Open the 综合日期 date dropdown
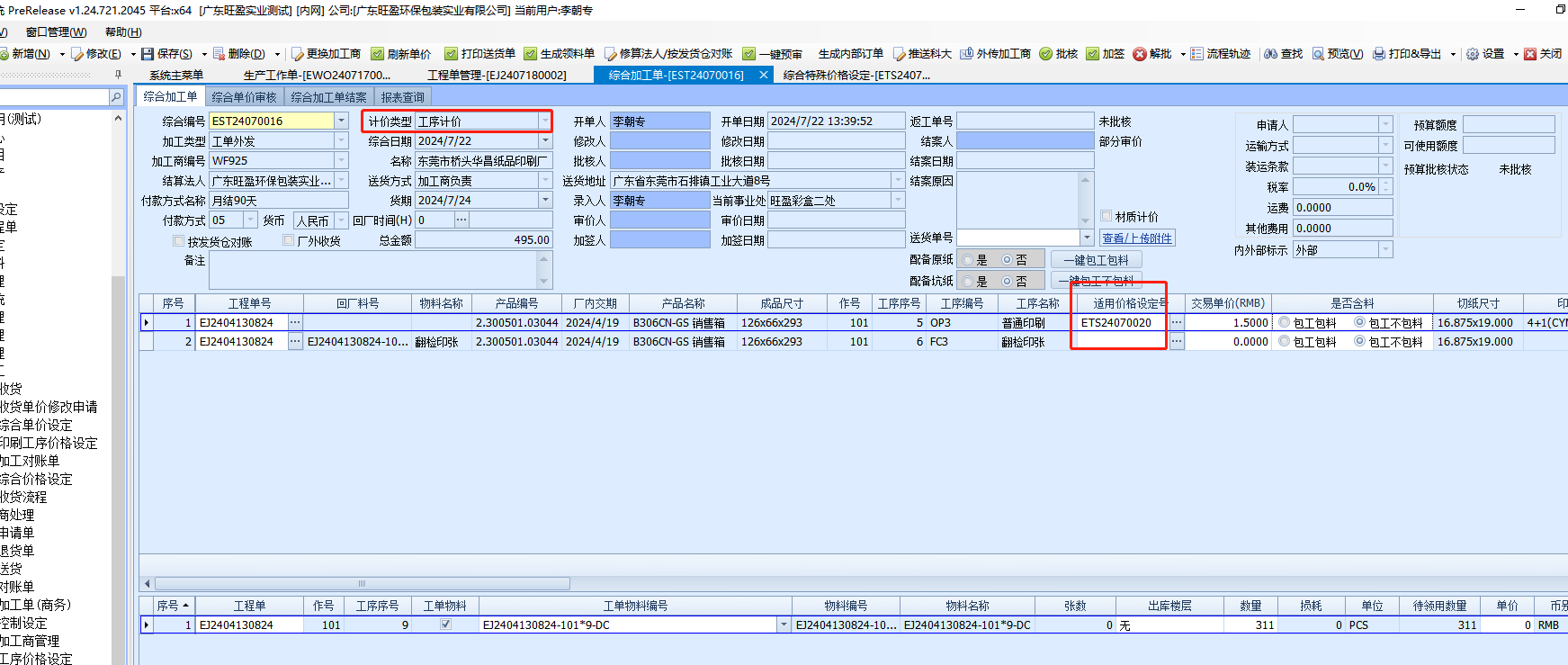 pos(545,141)
